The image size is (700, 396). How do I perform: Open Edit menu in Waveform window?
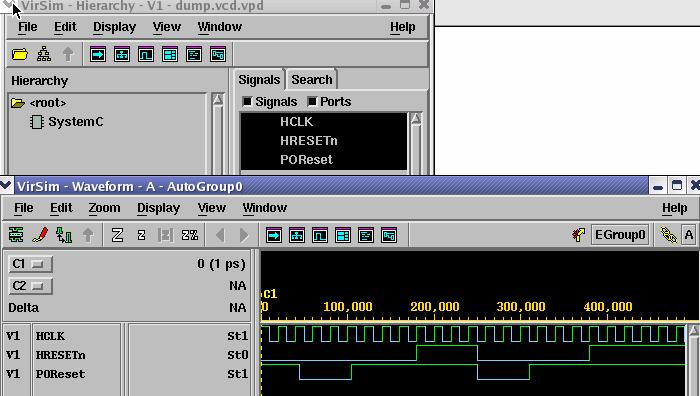[61, 208]
